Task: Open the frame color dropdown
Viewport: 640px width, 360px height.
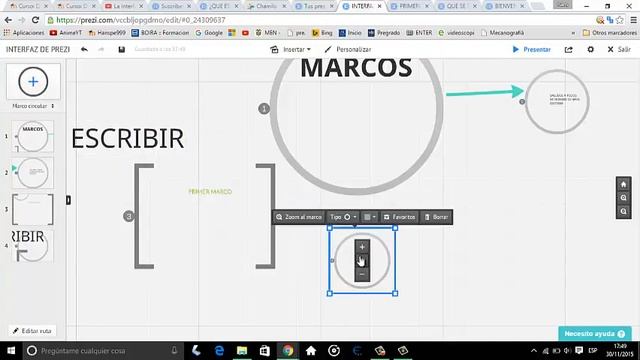Action: pyautogui.click(x=370, y=217)
